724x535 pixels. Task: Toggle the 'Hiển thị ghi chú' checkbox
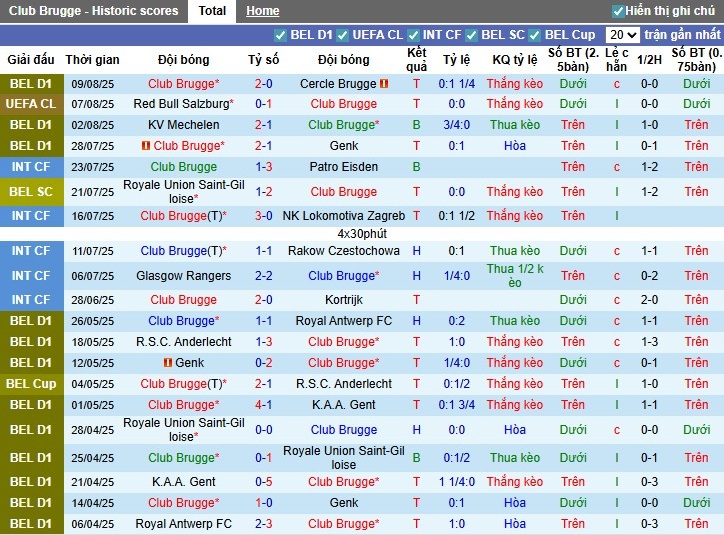(x=618, y=11)
